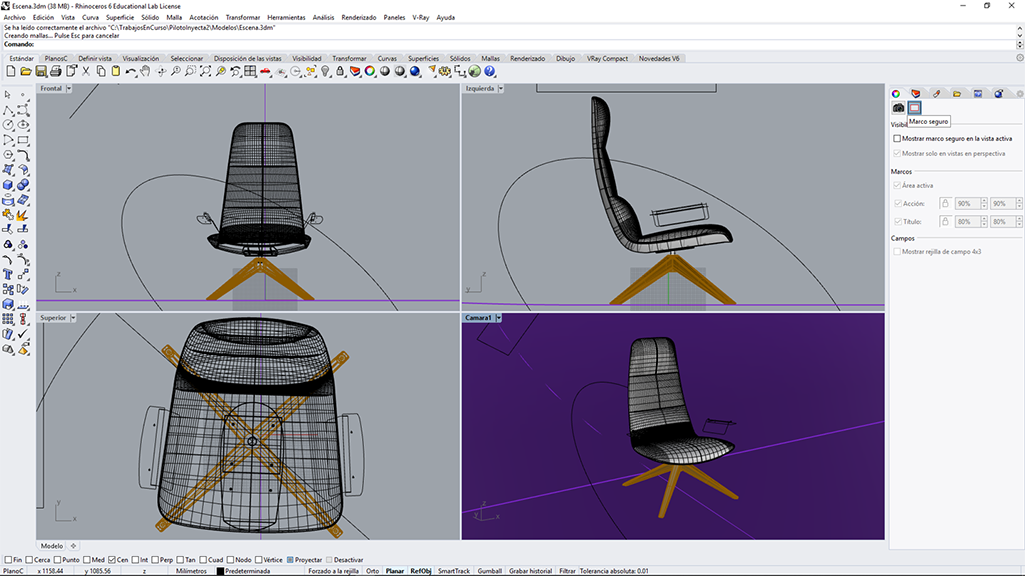Open a file with the folder icon
The width and height of the screenshot is (1025, 576).
point(25,71)
